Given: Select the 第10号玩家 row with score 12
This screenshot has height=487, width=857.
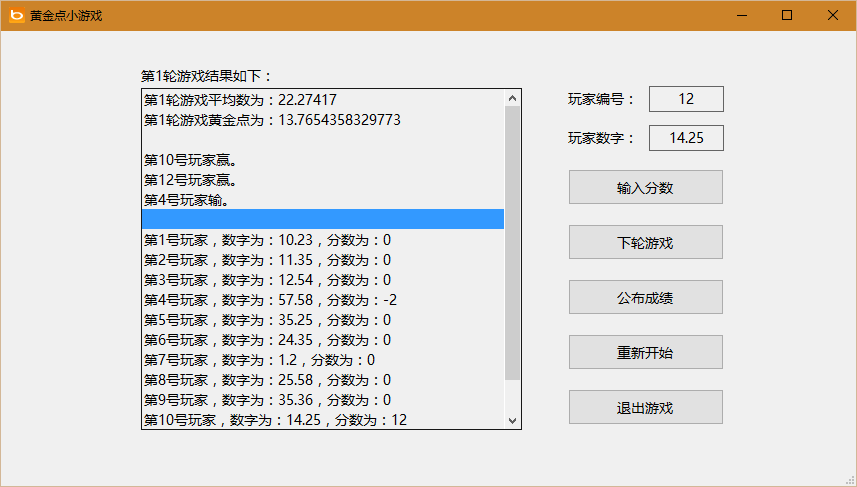Looking at the screenshot, I should tap(322, 419).
